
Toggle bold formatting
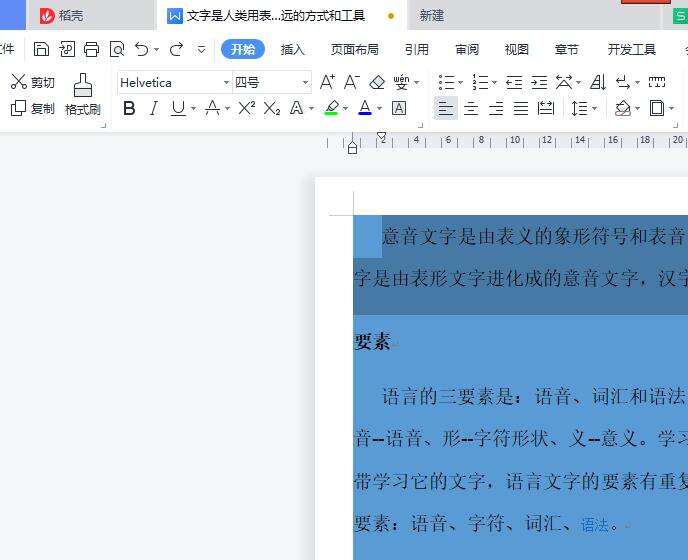129,108
